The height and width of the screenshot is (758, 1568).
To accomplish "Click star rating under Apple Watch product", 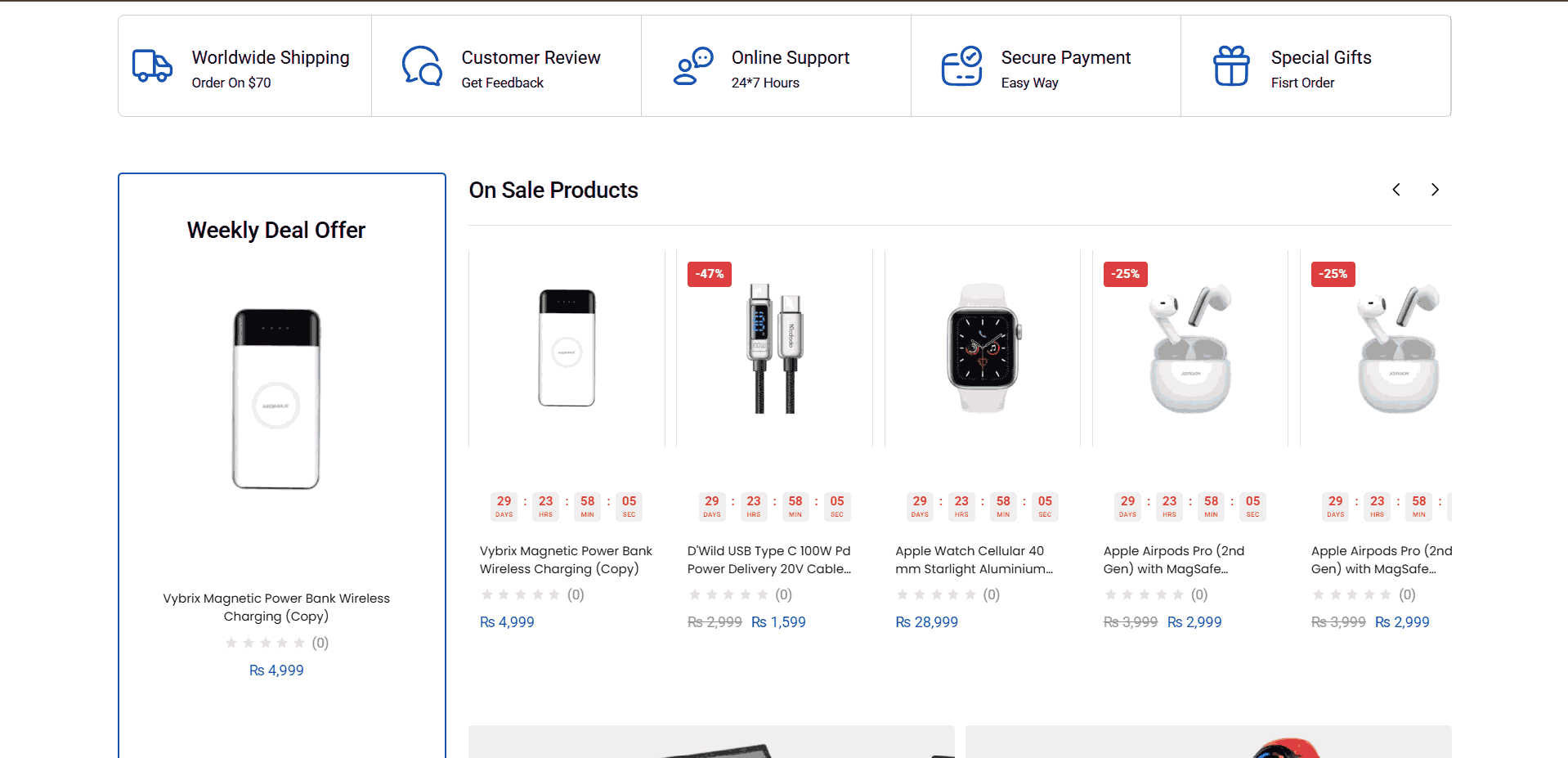I will pyautogui.click(x=935, y=595).
